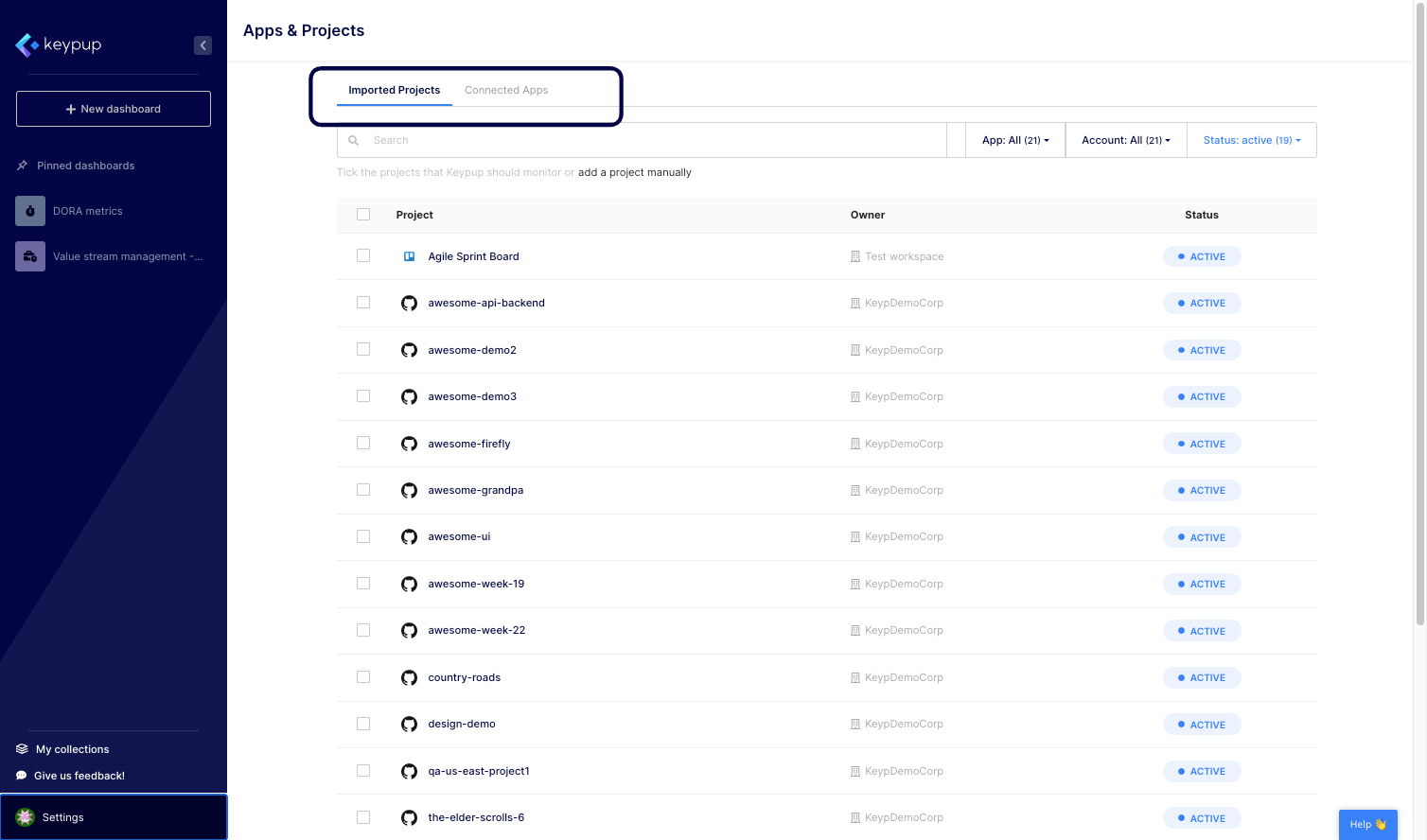
Task: Tick the checkbox for awesome-firefly
Action: point(363,443)
